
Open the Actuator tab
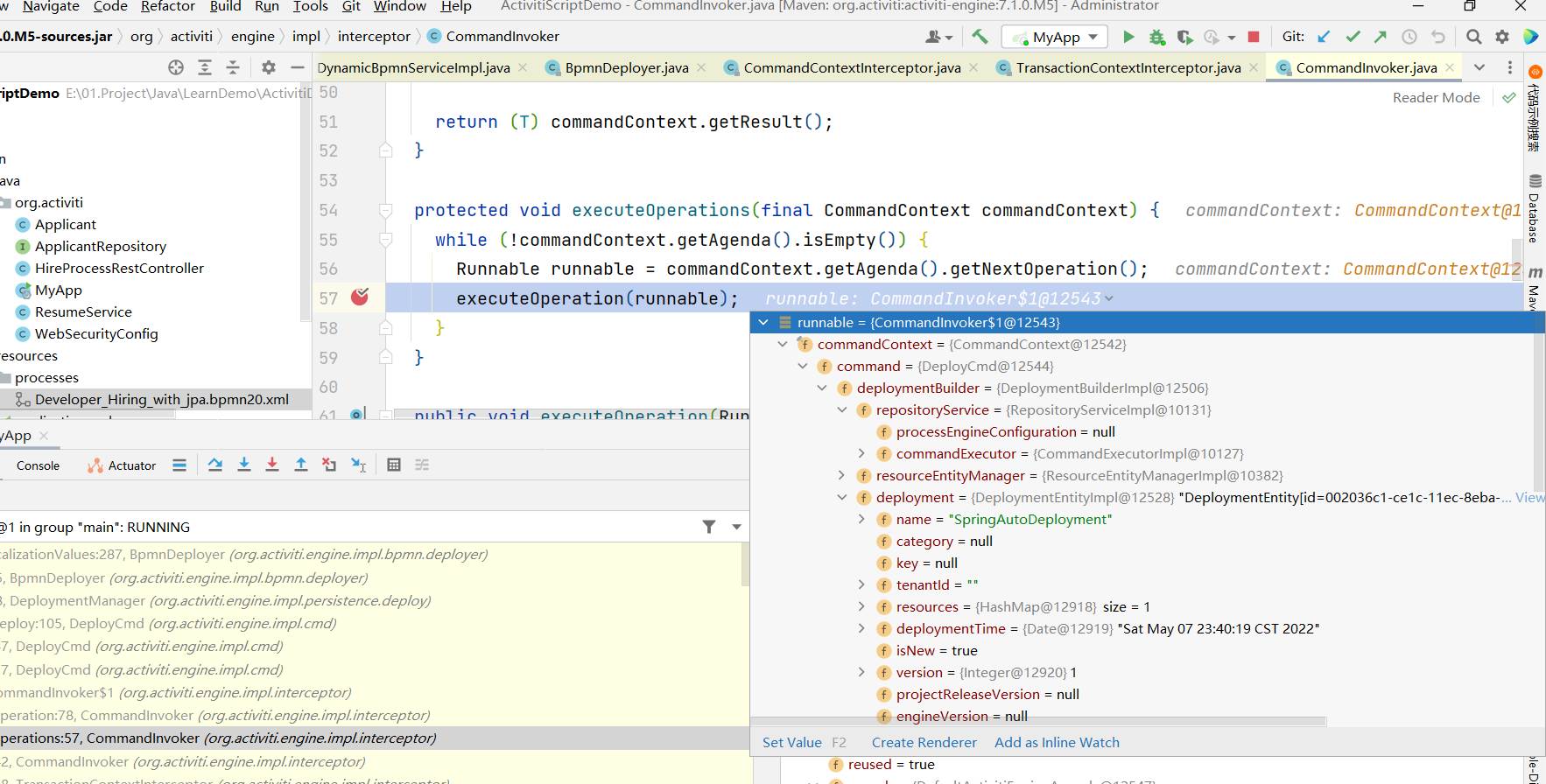[122, 465]
